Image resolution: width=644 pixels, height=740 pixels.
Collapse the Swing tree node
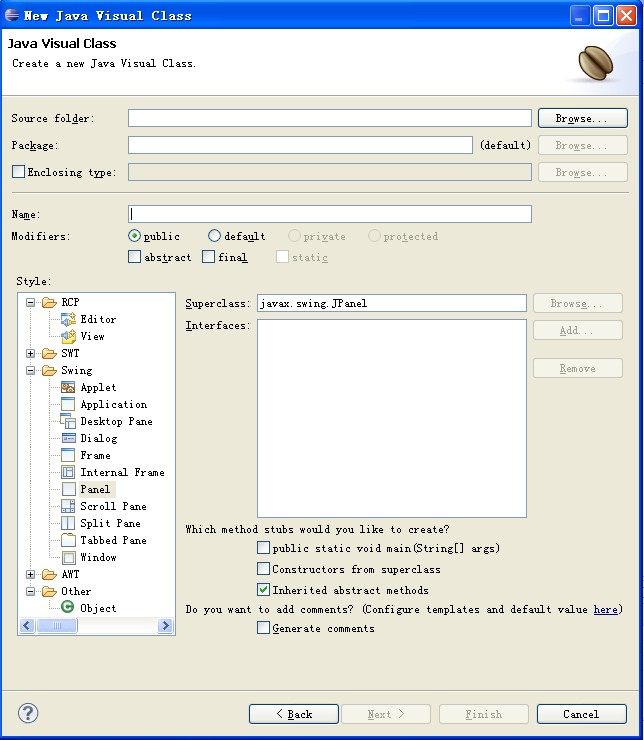[x=31, y=370]
